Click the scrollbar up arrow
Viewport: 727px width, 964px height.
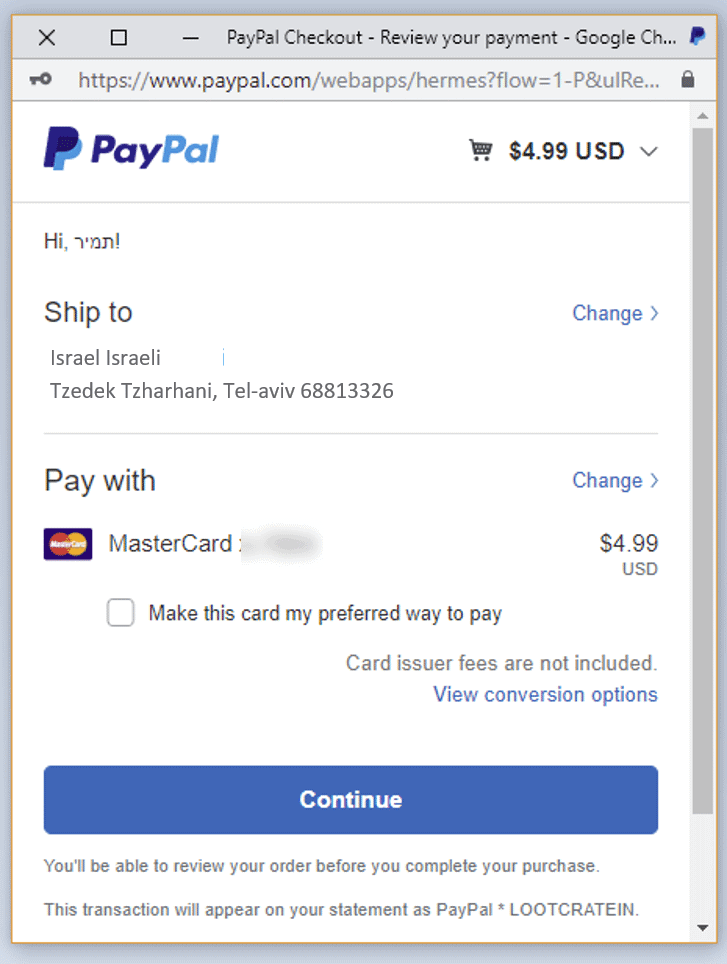[x=703, y=118]
